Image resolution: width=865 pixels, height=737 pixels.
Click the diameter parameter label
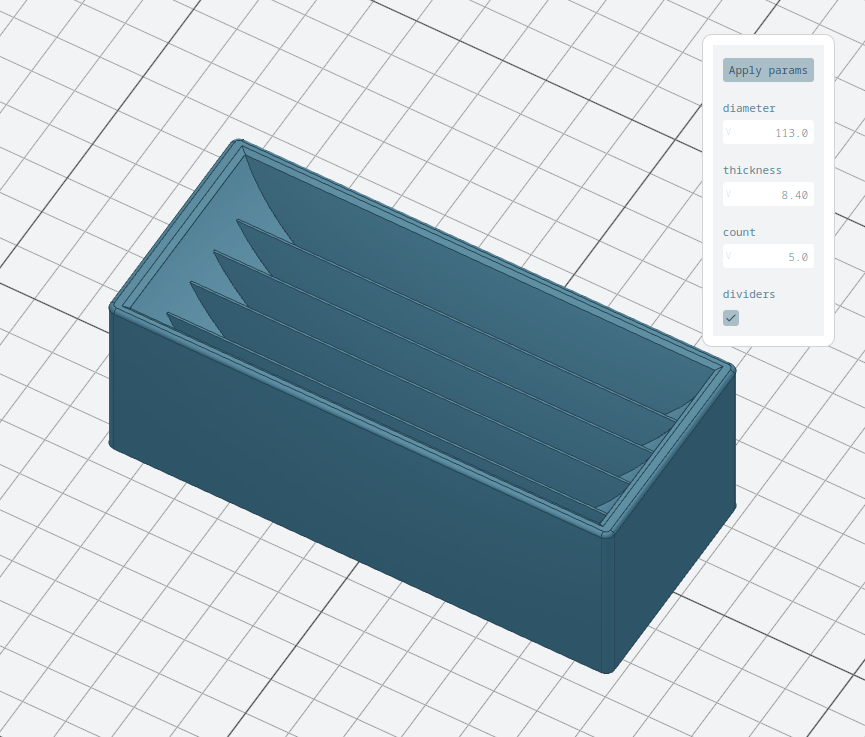pyautogui.click(x=749, y=108)
